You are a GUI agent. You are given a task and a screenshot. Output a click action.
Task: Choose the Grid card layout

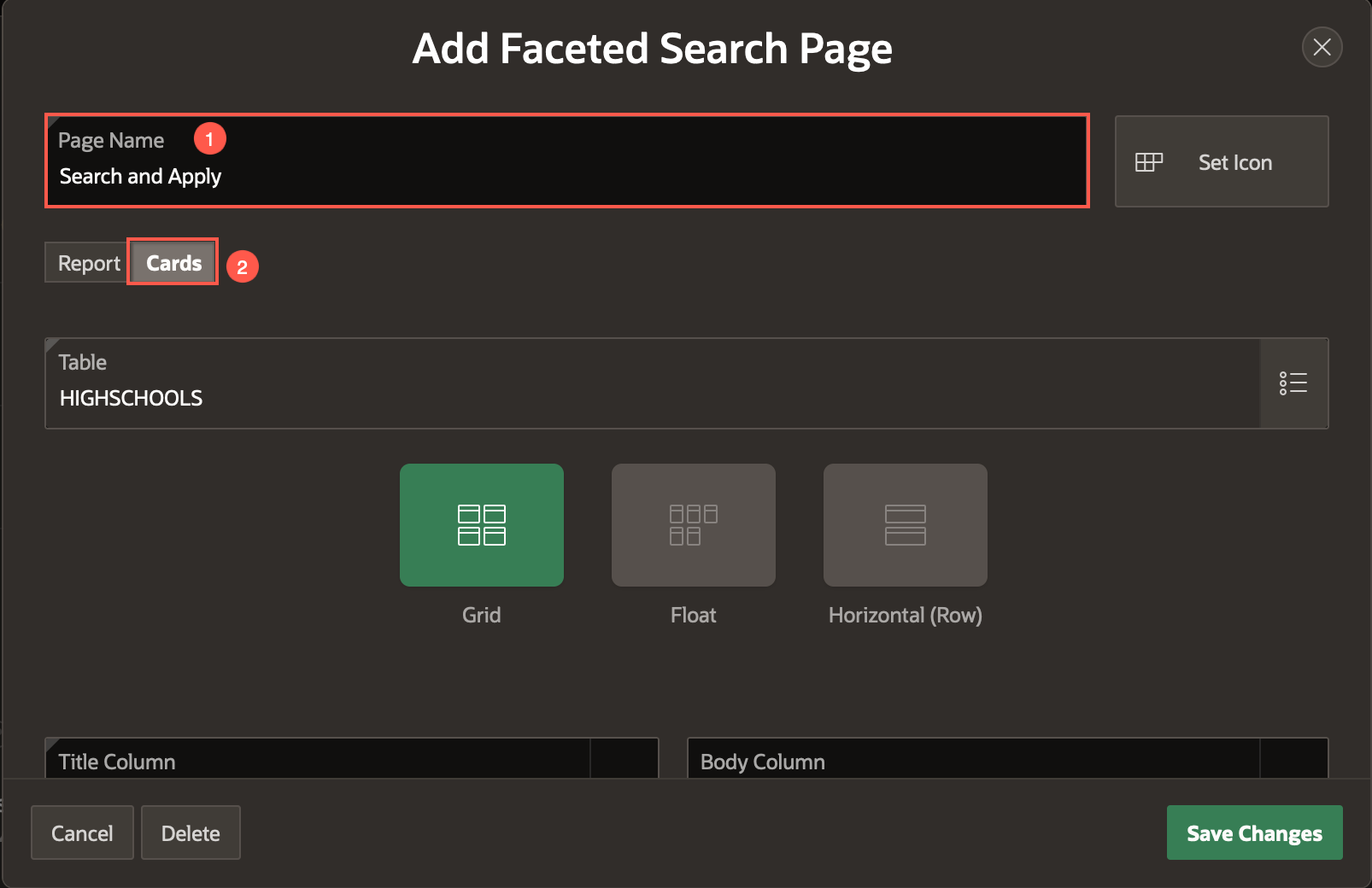[482, 525]
